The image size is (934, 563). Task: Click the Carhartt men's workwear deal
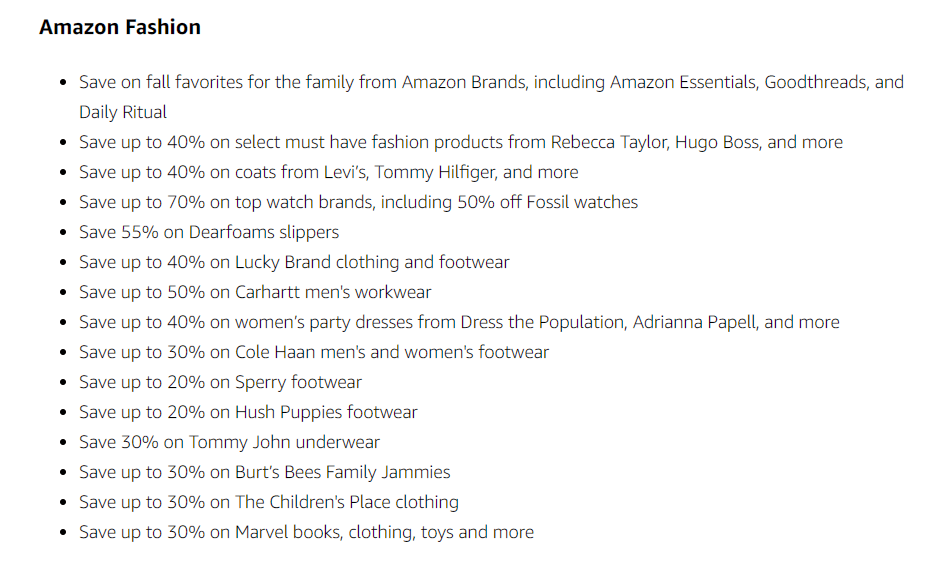click(x=255, y=292)
